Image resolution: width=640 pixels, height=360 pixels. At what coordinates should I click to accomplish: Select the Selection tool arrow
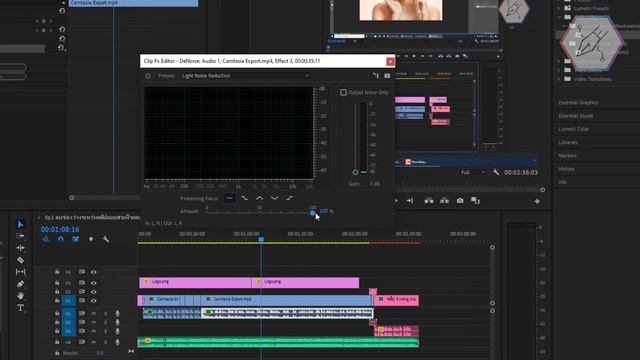tap(20, 224)
